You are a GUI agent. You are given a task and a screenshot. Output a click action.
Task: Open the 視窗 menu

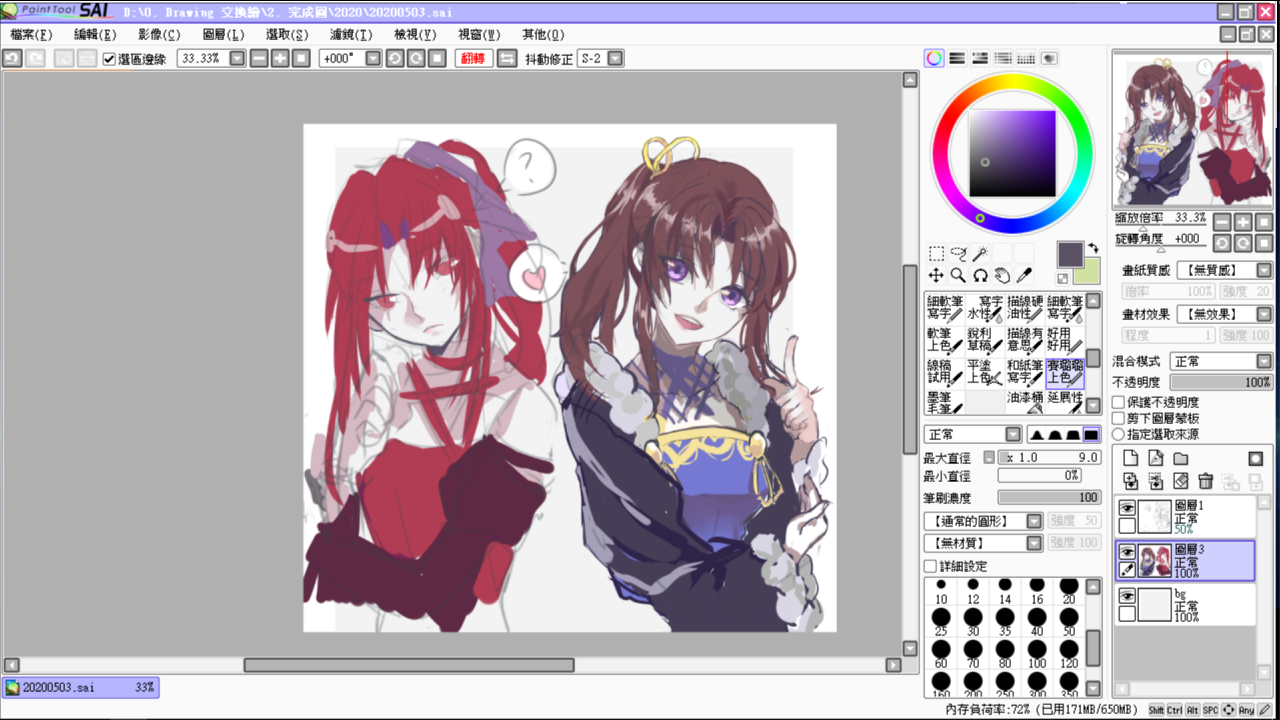[x=479, y=34]
